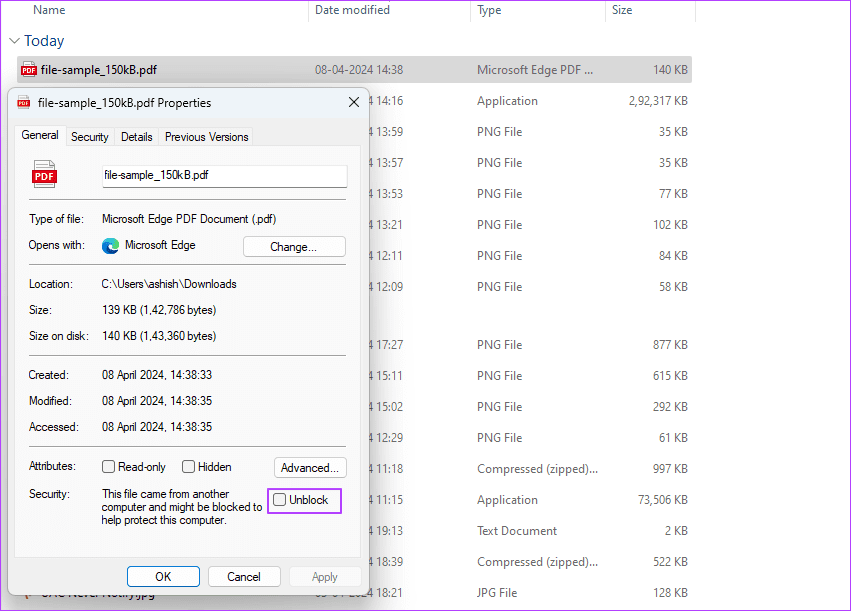Open the Details tab
The height and width of the screenshot is (611, 851).
tap(137, 137)
